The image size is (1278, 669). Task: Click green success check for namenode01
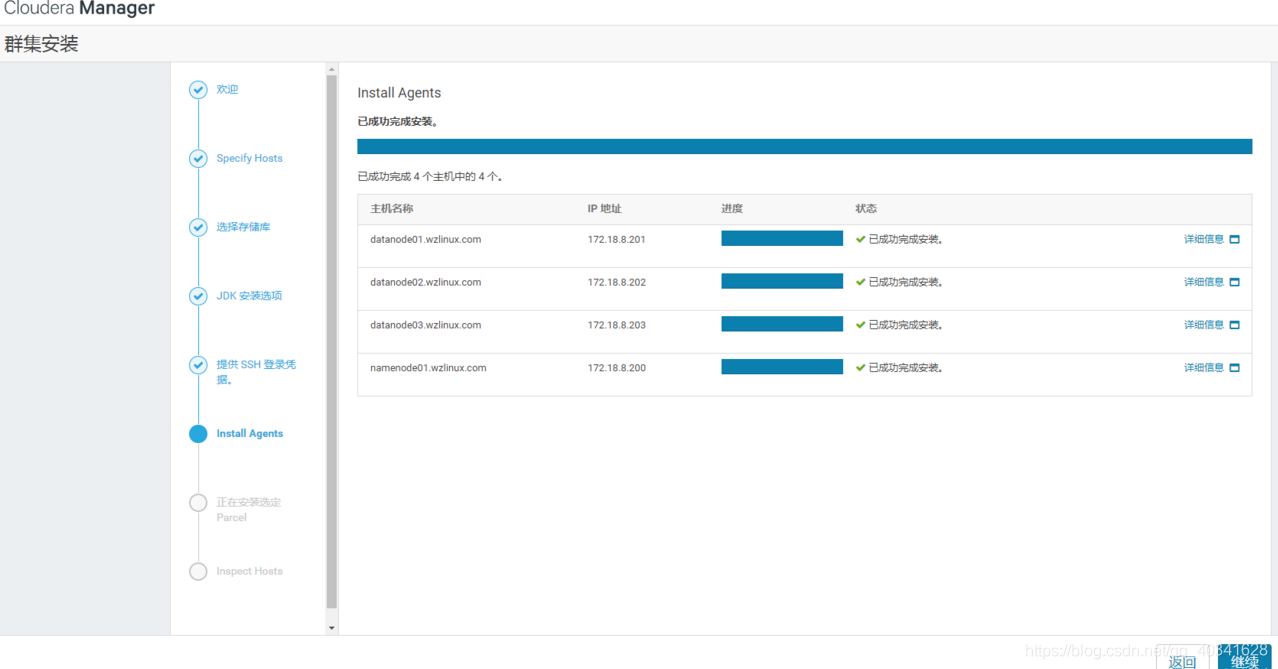pyautogui.click(x=860, y=368)
